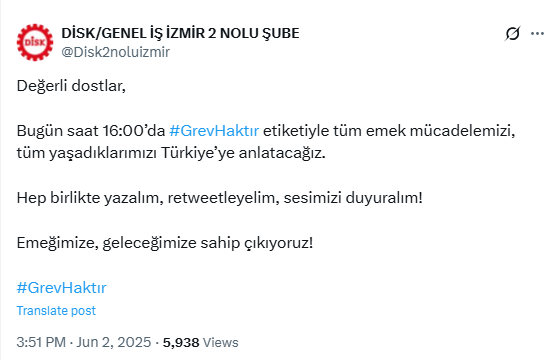Open the Grok explain-post icon
This screenshot has width=557, height=360.
click(x=513, y=33)
